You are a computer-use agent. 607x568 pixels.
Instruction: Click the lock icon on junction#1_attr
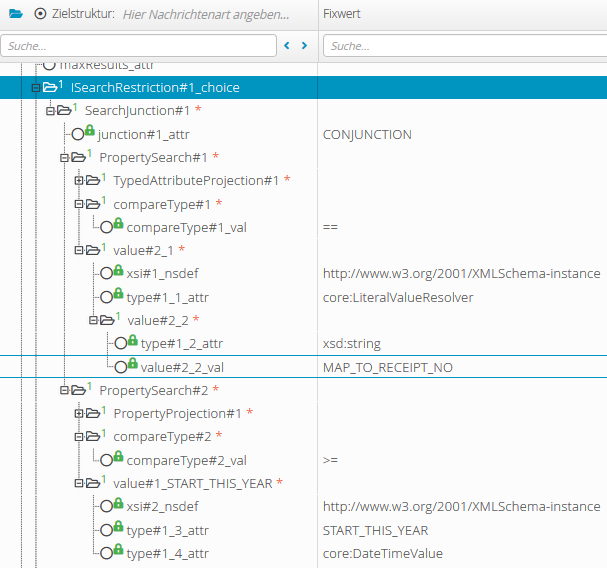click(x=89, y=131)
